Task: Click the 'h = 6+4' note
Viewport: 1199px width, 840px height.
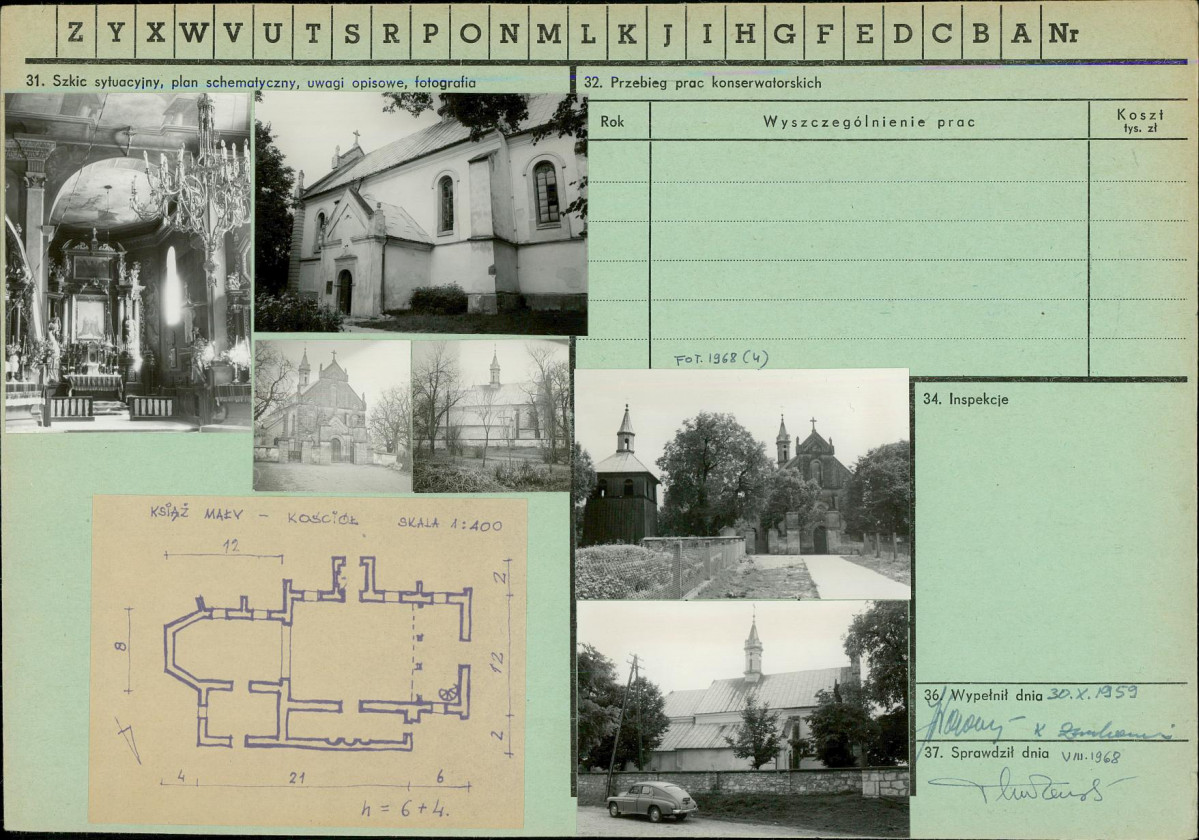Action: (405, 808)
